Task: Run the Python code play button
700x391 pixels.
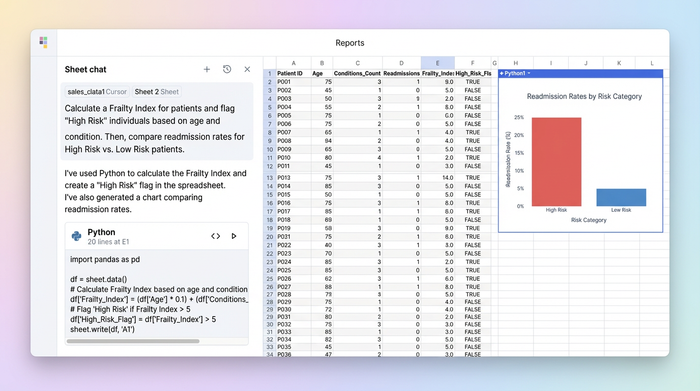Action: 233,236
